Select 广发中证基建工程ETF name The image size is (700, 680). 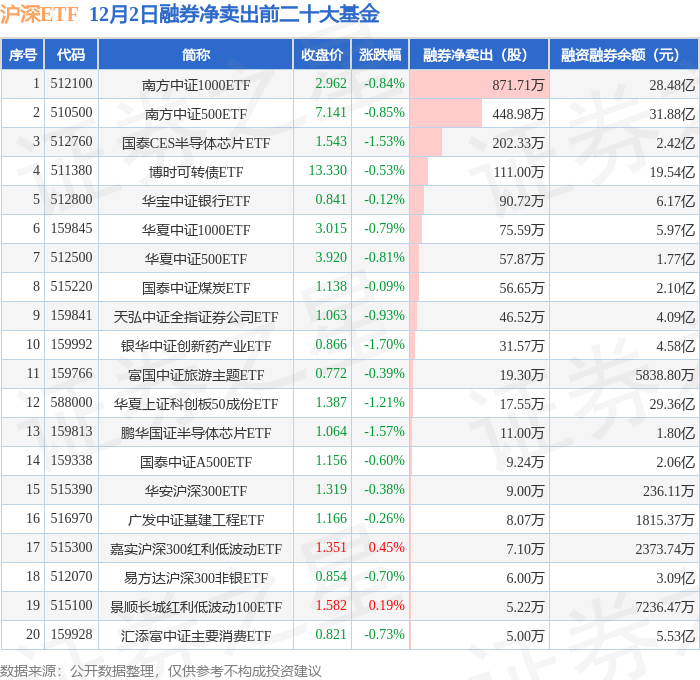click(x=196, y=520)
